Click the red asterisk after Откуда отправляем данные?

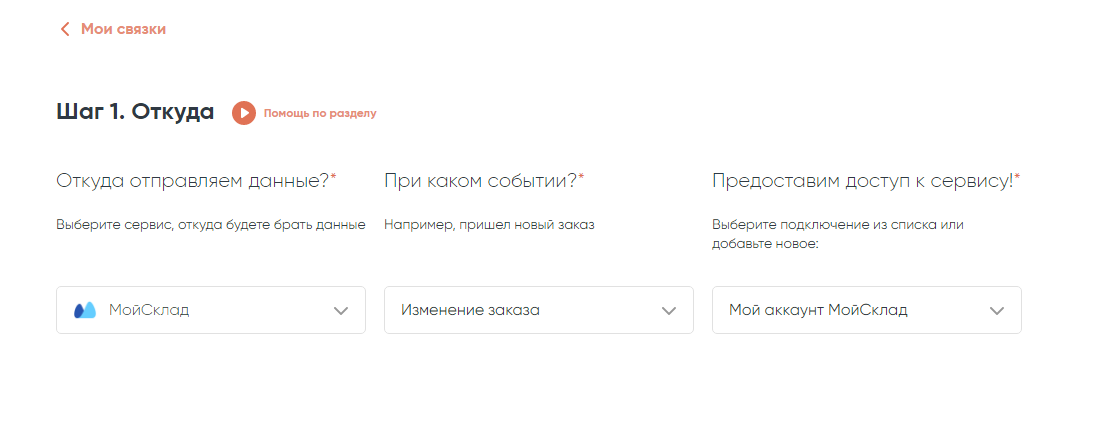tap(334, 177)
